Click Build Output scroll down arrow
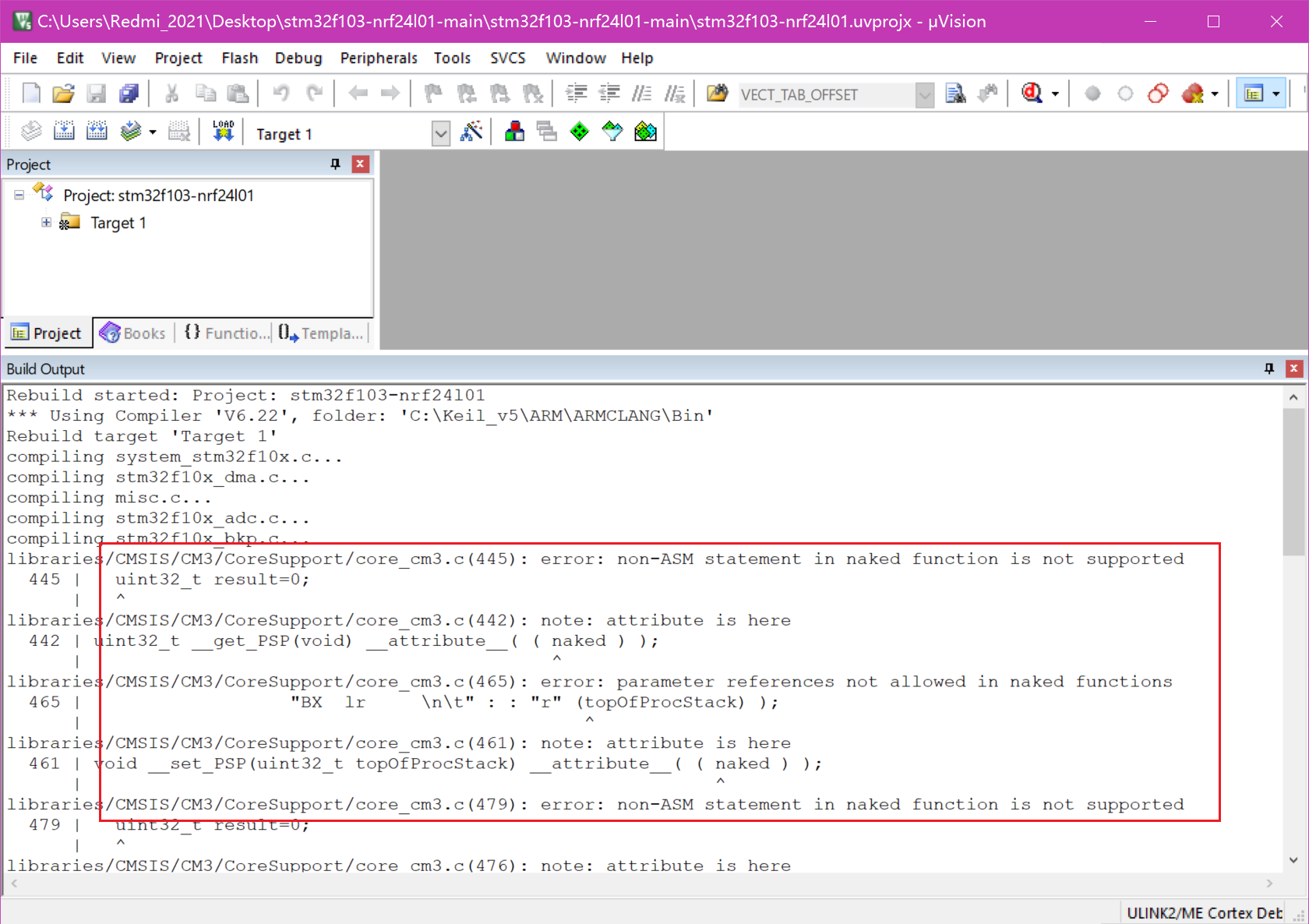The image size is (1309, 924). (x=1293, y=861)
